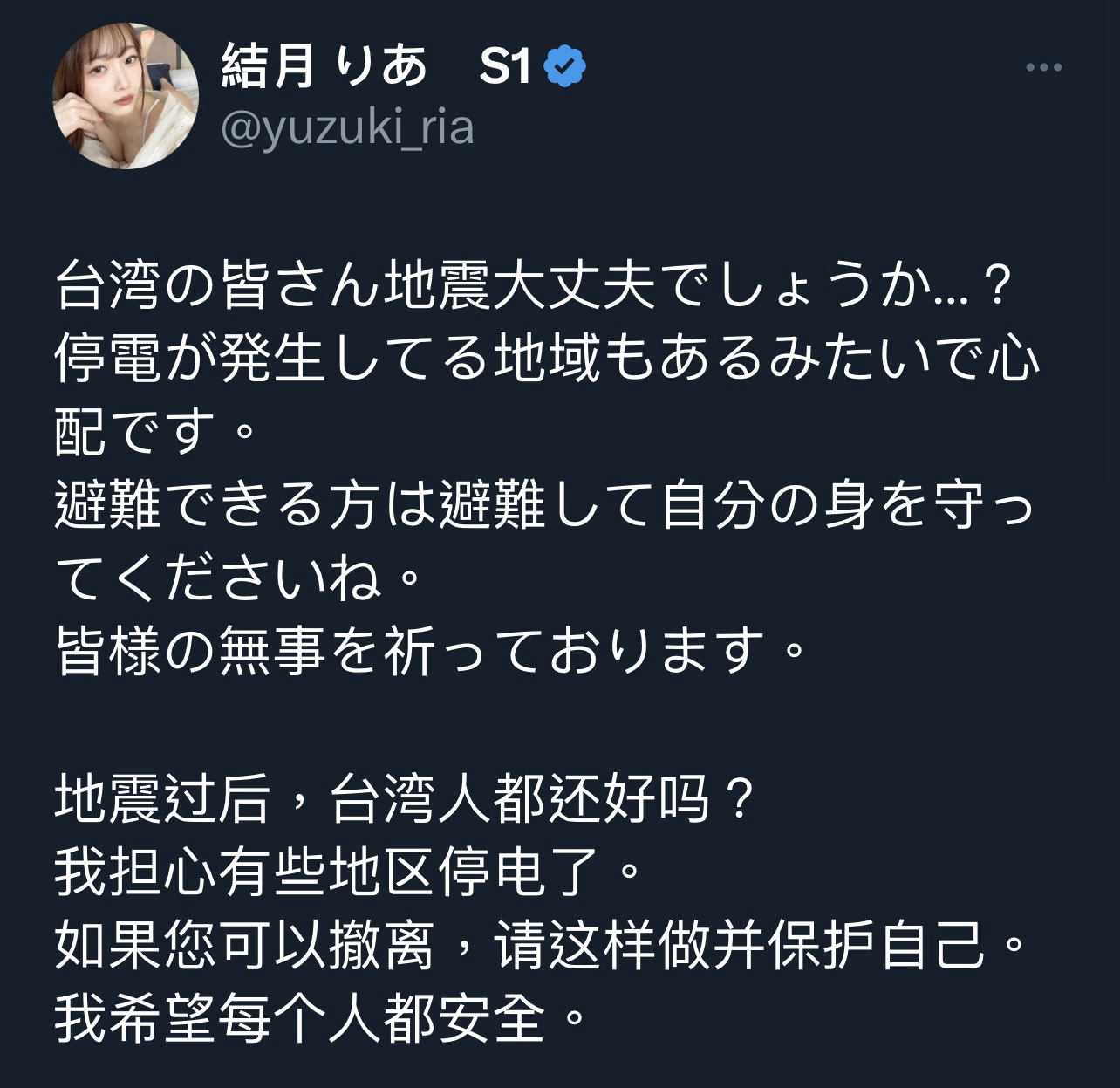Open the profile avatar photo
Screen dimensions: 1120x1088
click(126, 96)
